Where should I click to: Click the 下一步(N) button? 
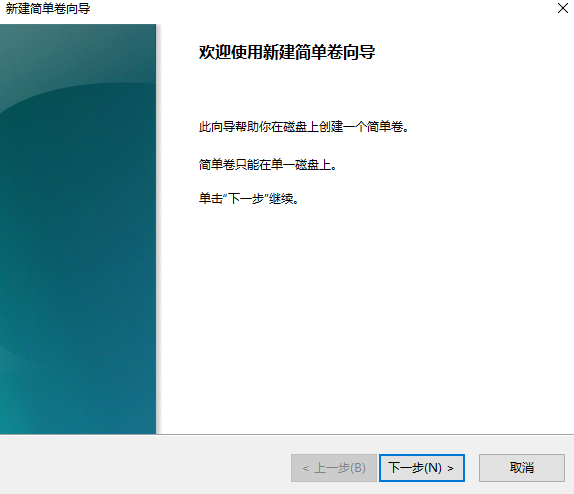click(422, 468)
